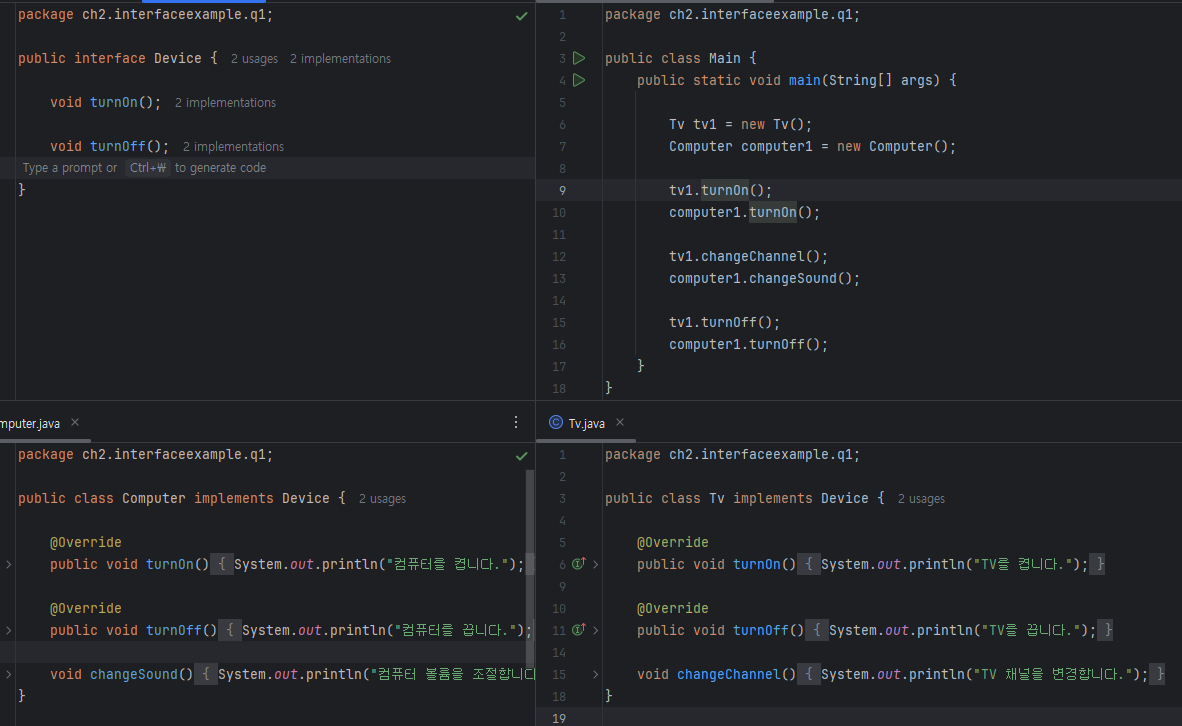Expand folded turnOff method in Computer gutter
This screenshot has height=726, width=1182.
8,630
